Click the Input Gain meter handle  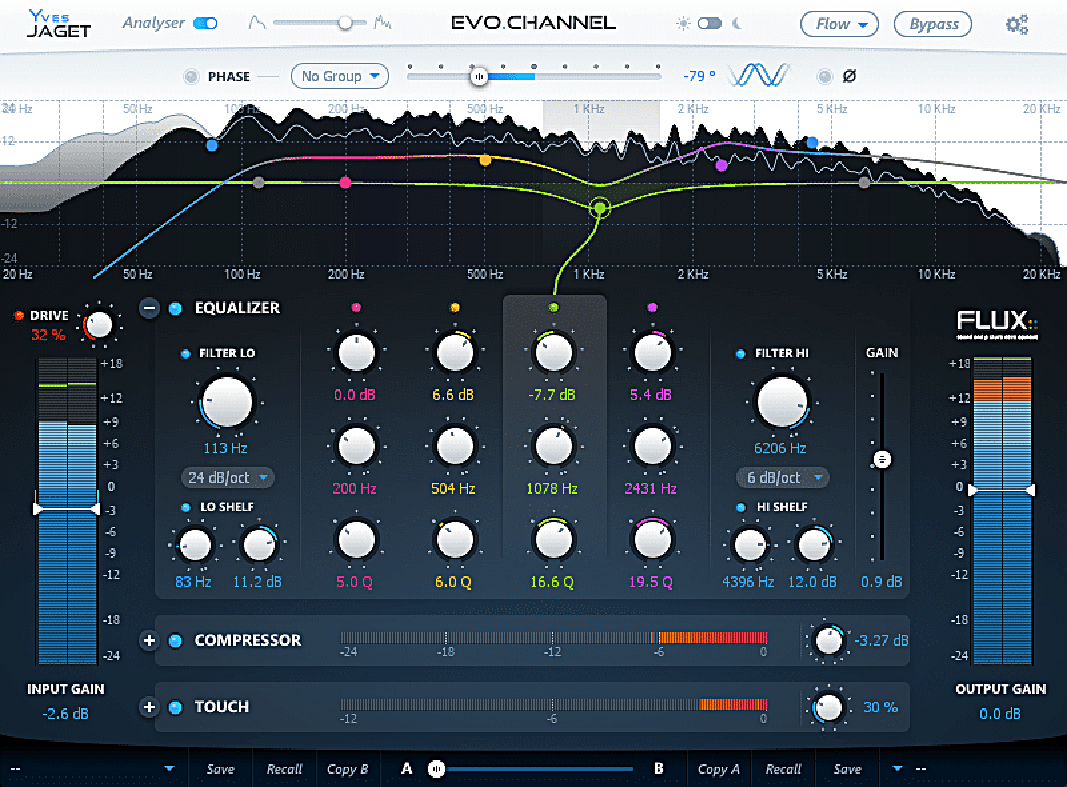pos(67,509)
